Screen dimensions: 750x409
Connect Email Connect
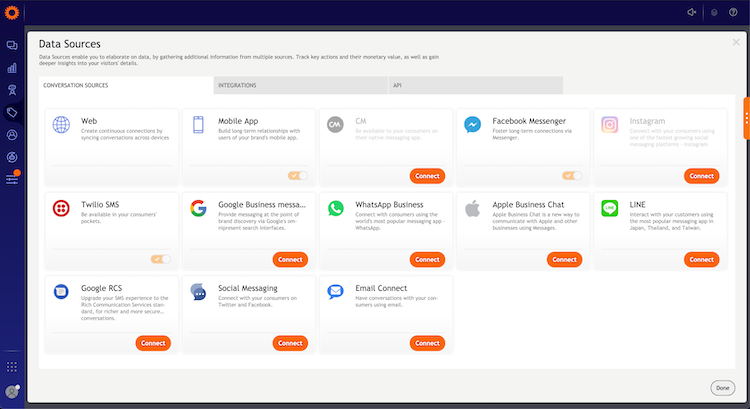click(x=427, y=343)
